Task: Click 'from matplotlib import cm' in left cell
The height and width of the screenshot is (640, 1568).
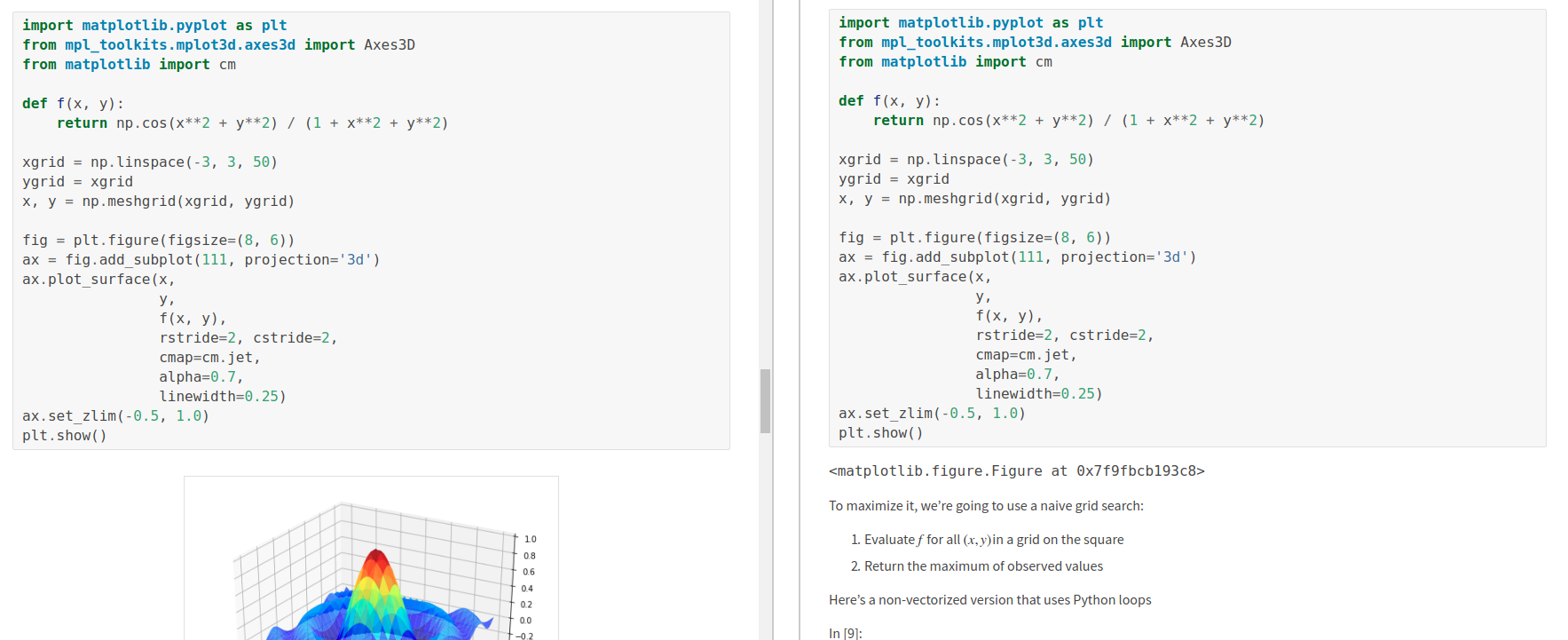Action: 129,65
